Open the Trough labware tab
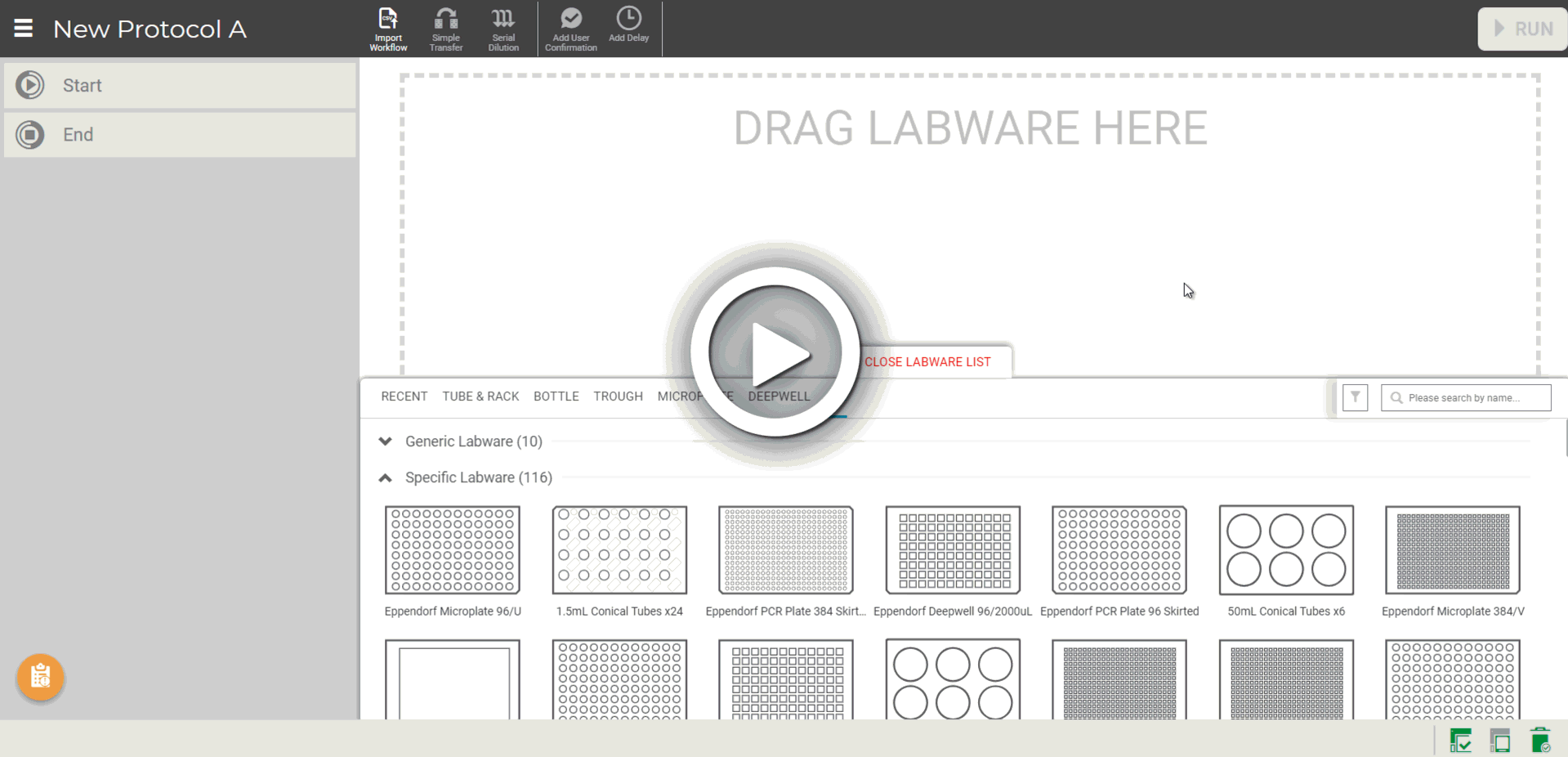The image size is (1568, 757). pos(618,396)
